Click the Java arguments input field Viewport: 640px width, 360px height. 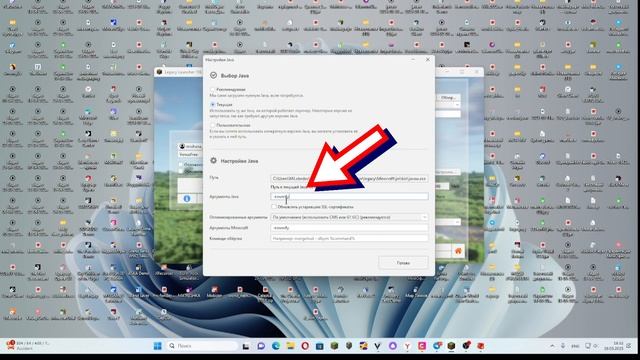click(349, 196)
